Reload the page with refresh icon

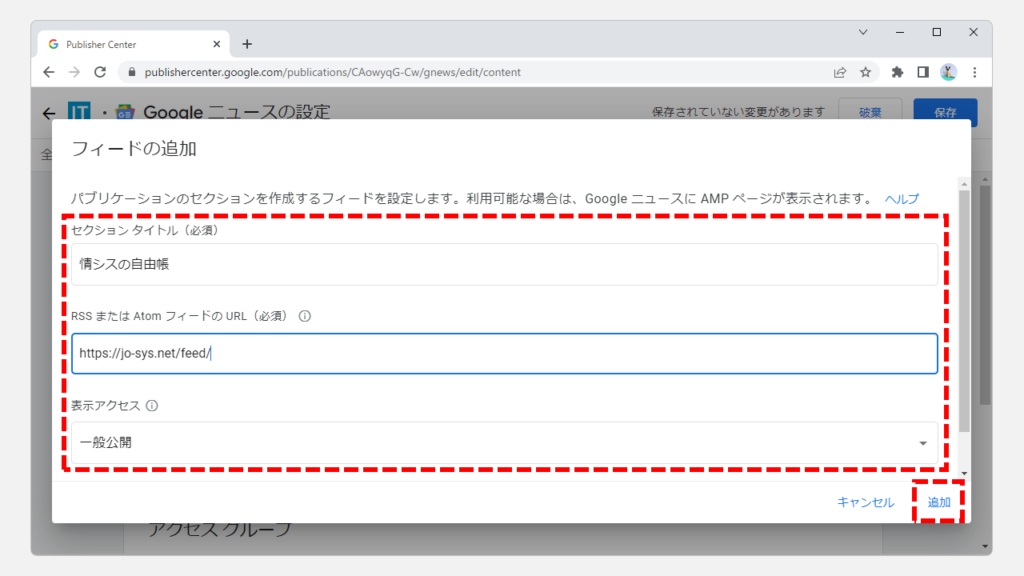tap(100, 72)
